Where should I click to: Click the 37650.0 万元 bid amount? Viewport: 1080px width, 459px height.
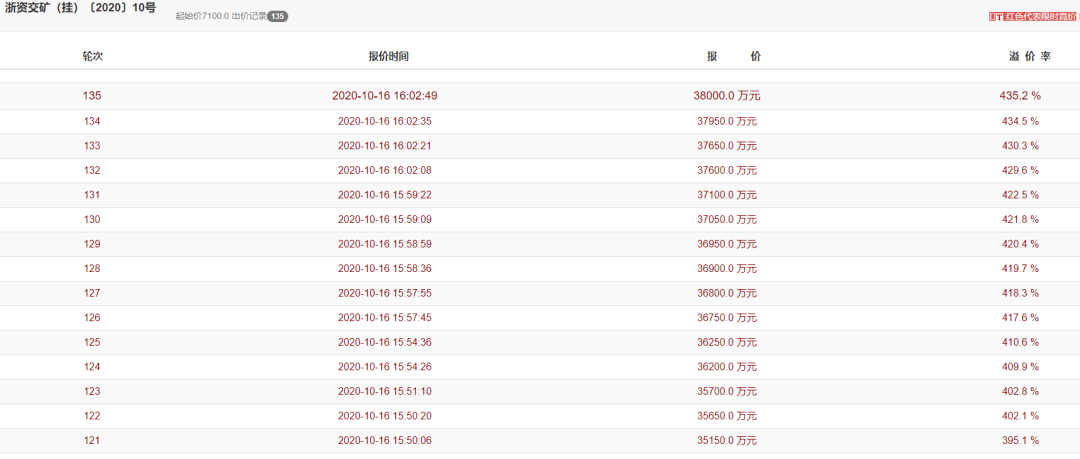click(x=728, y=146)
